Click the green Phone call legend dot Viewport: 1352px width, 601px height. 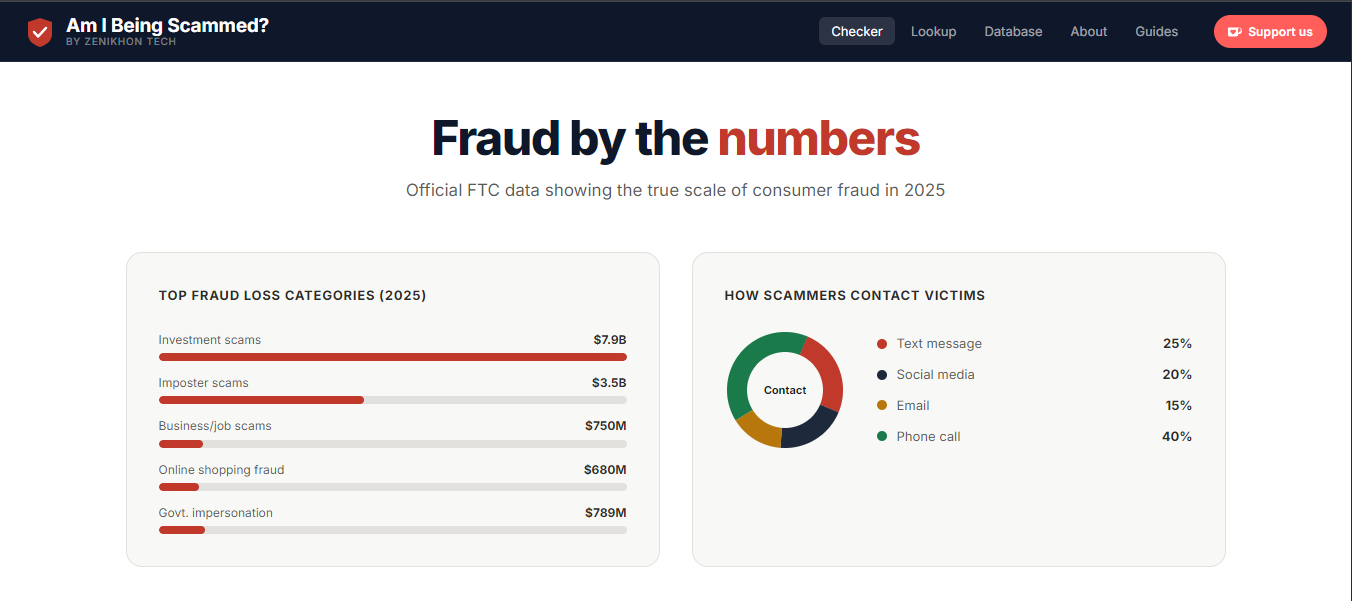coord(881,436)
